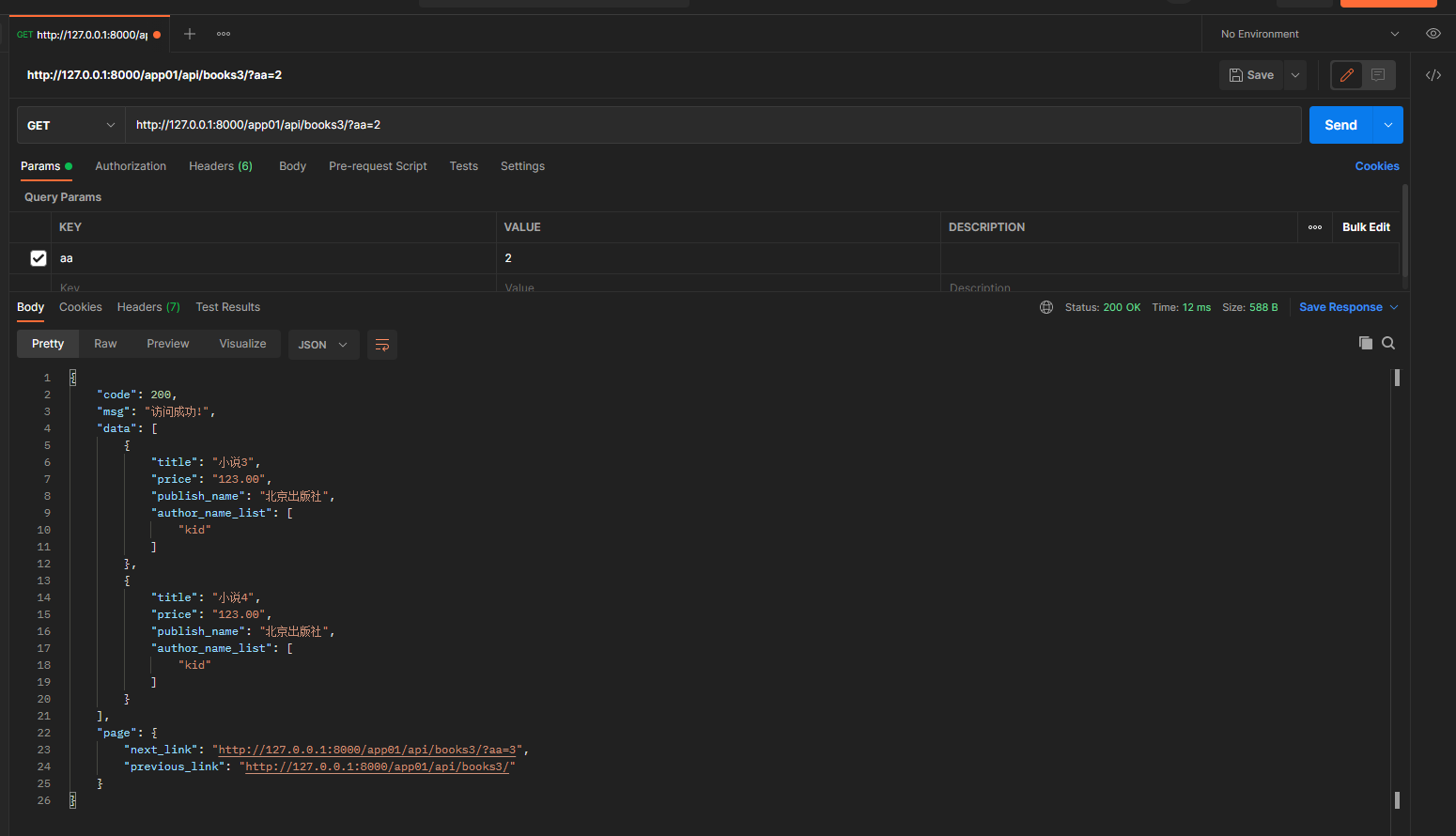Click the Size: 588 B text

(x=1250, y=307)
